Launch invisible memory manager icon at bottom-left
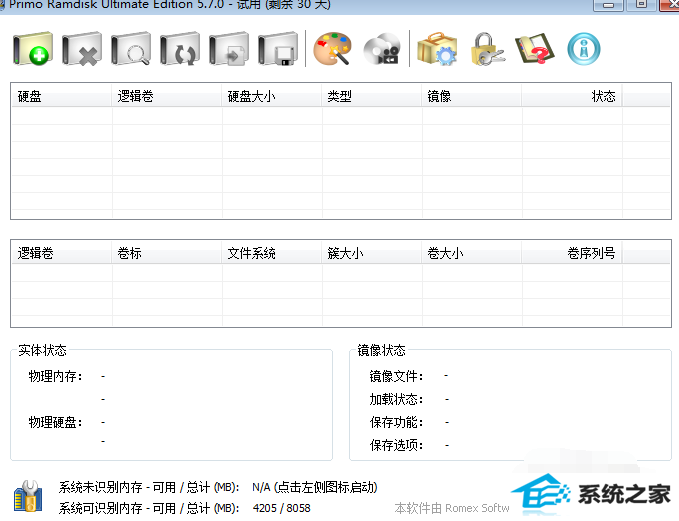 click(x=27, y=497)
